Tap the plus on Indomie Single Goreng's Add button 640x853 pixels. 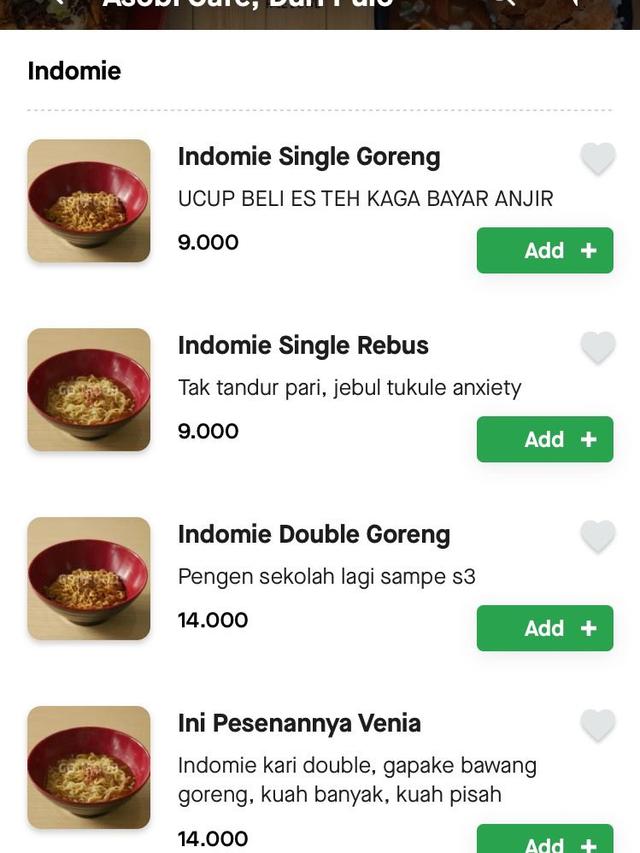587,250
